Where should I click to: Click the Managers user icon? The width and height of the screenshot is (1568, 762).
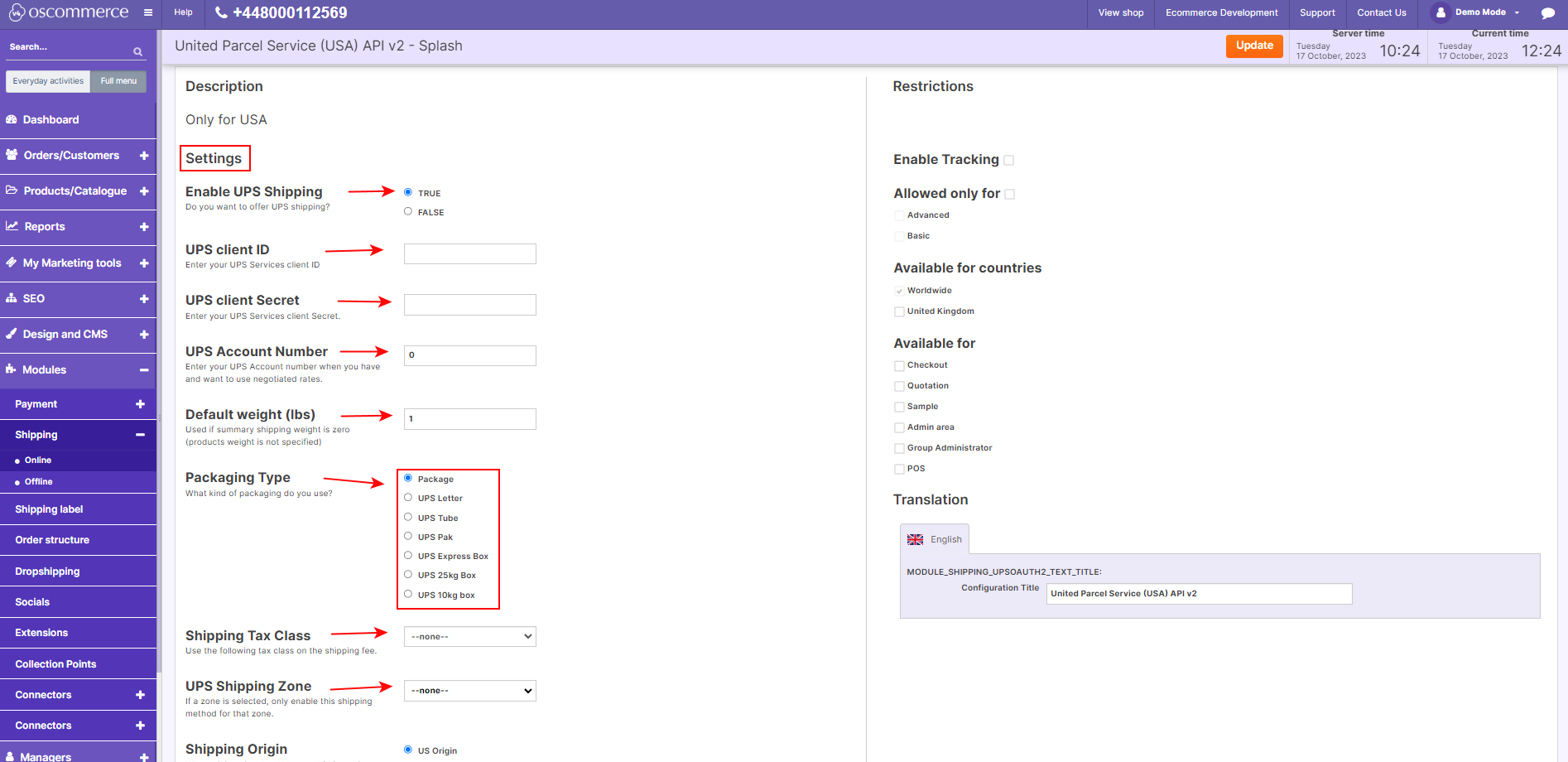click(10, 756)
